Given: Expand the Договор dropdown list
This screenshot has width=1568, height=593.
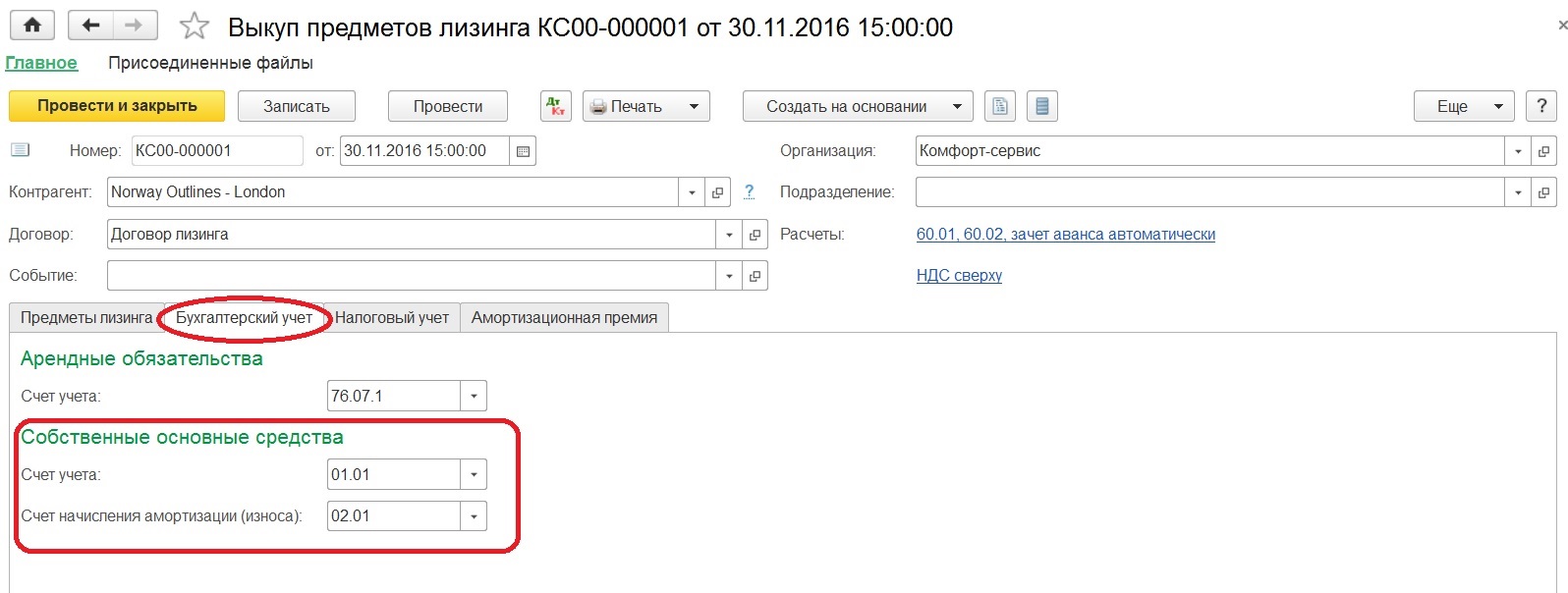Looking at the screenshot, I should click(729, 235).
